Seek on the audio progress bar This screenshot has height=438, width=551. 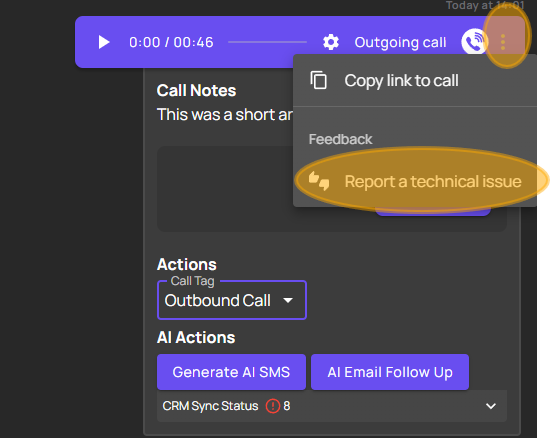(x=267, y=42)
